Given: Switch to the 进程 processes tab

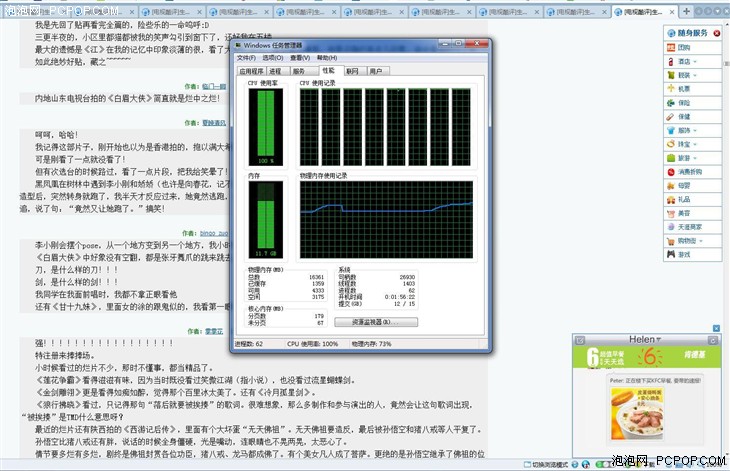Looking at the screenshot, I should pyautogui.click(x=275, y=71).
